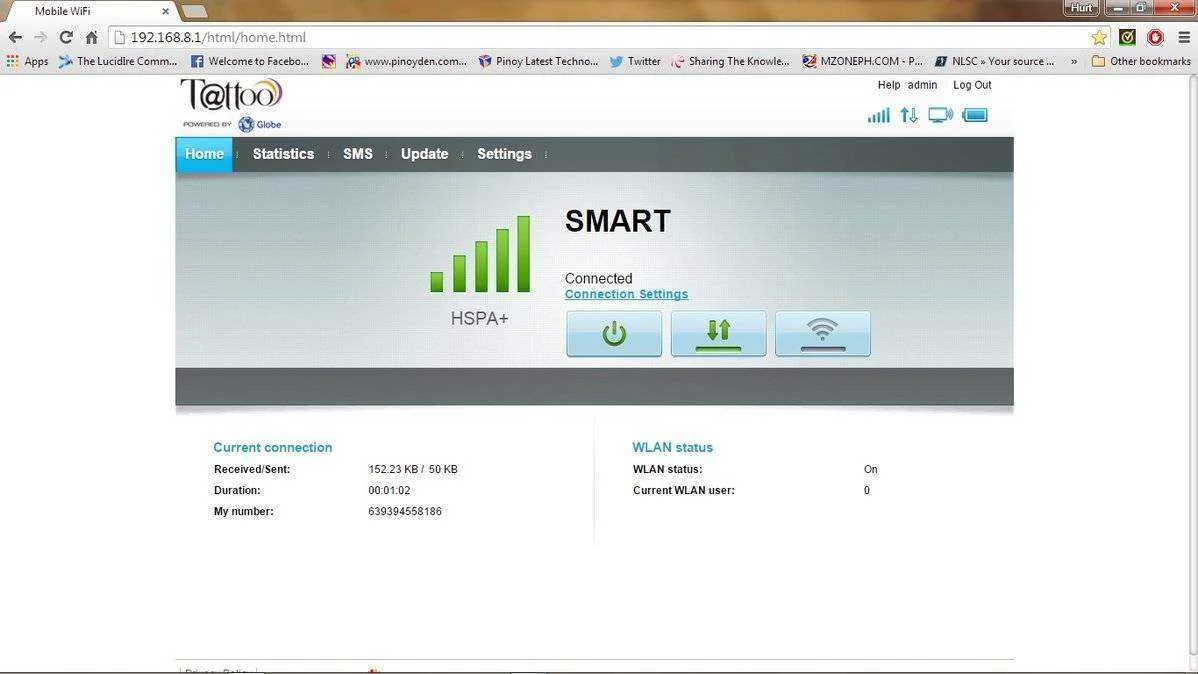Toggle the mobile data arrows button

(718, 333)
